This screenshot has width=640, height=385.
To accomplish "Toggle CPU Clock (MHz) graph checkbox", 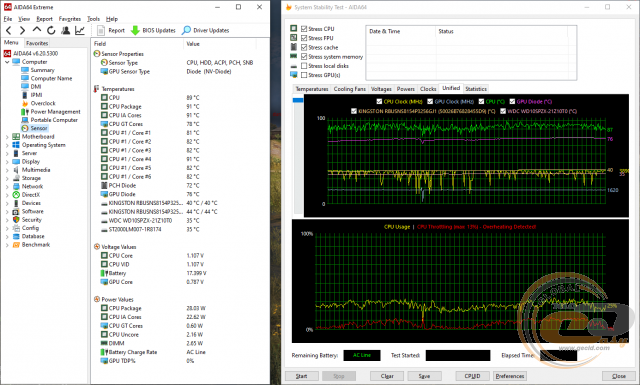I will 379,102.
